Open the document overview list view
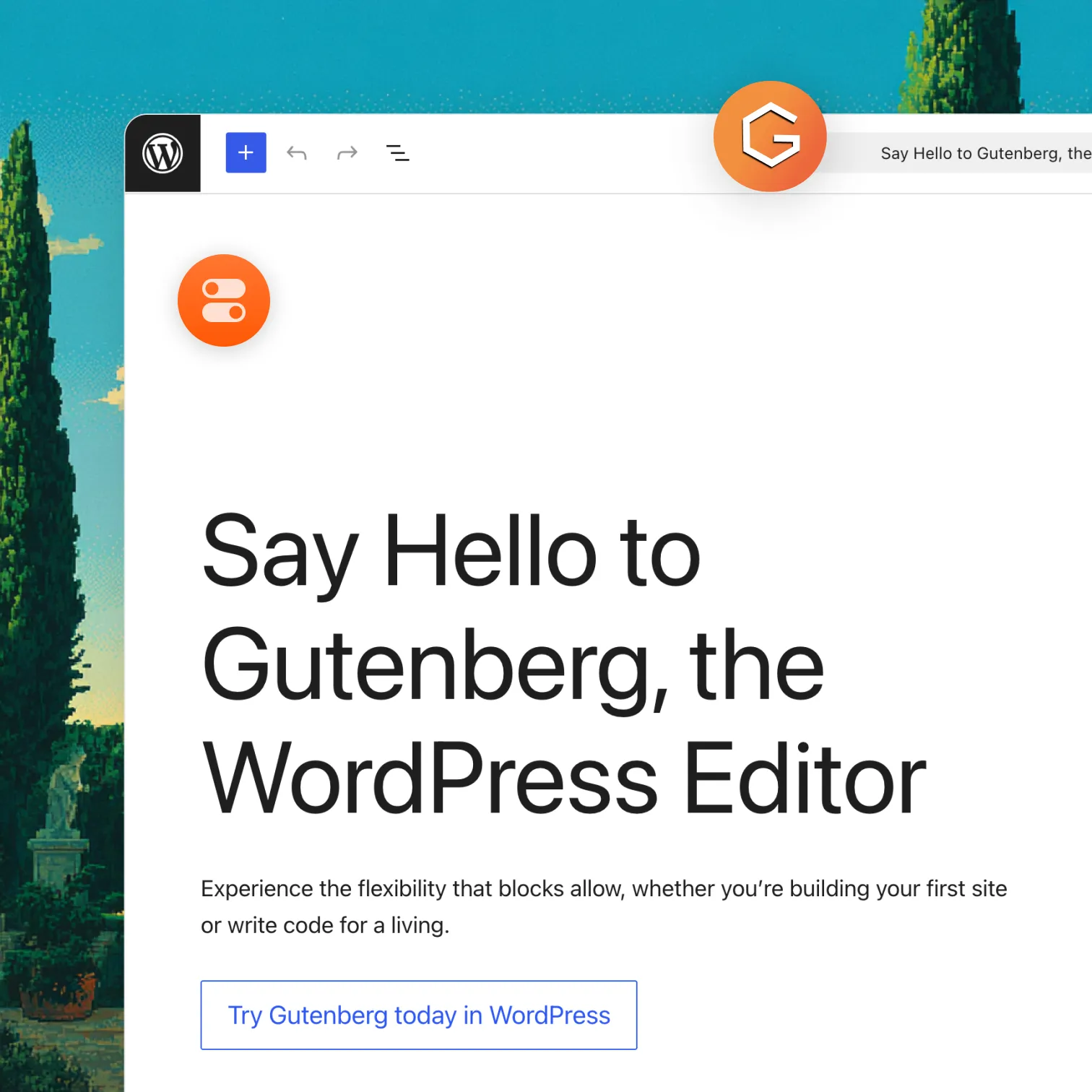This screenshot has height=1092, width=1092. coord(397,152)
